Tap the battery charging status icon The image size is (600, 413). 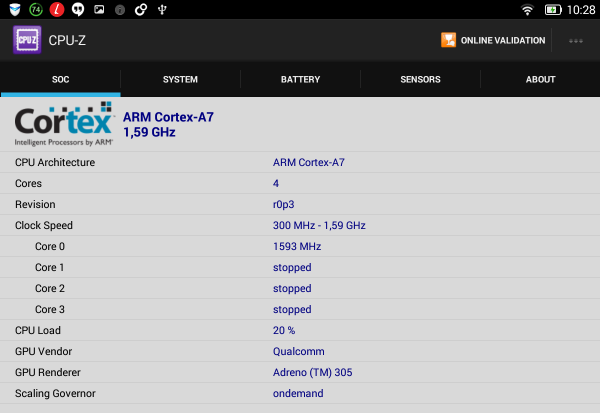coord(553,10)
